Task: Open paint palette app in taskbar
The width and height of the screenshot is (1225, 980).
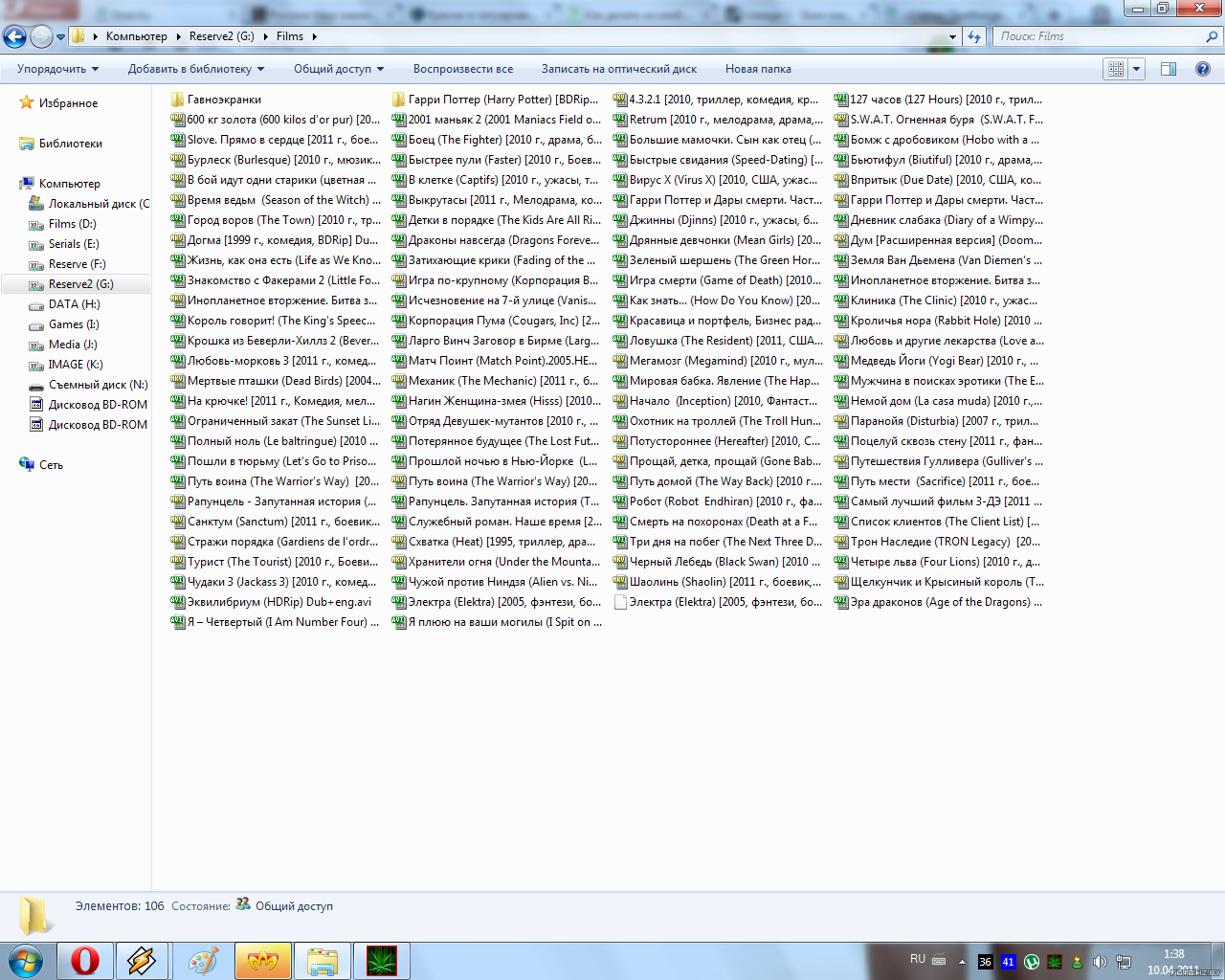Action: pos(203,961)
